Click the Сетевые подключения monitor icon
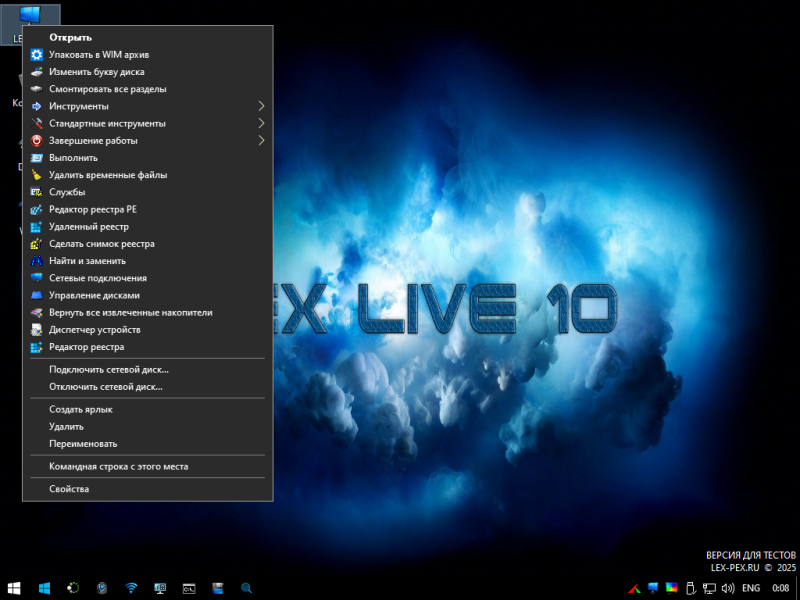Screen dimensions: 800x600 coord(37,278)
